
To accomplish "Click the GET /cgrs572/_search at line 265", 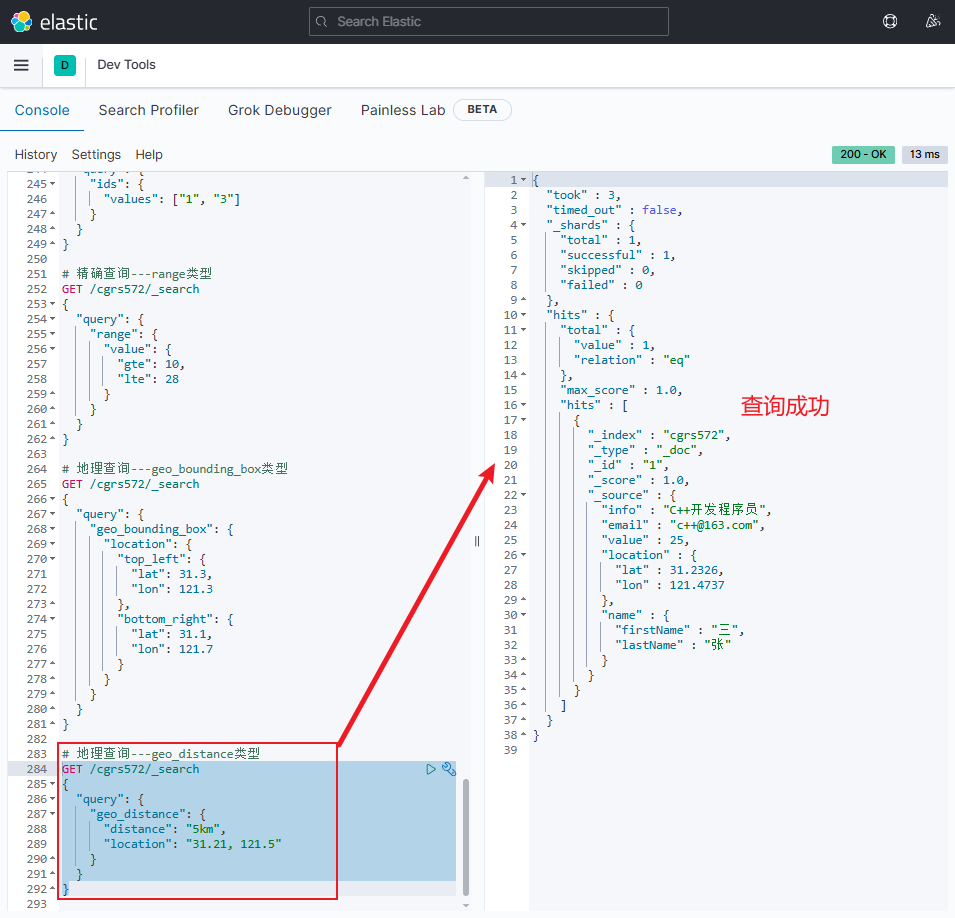I will point(130,484).
